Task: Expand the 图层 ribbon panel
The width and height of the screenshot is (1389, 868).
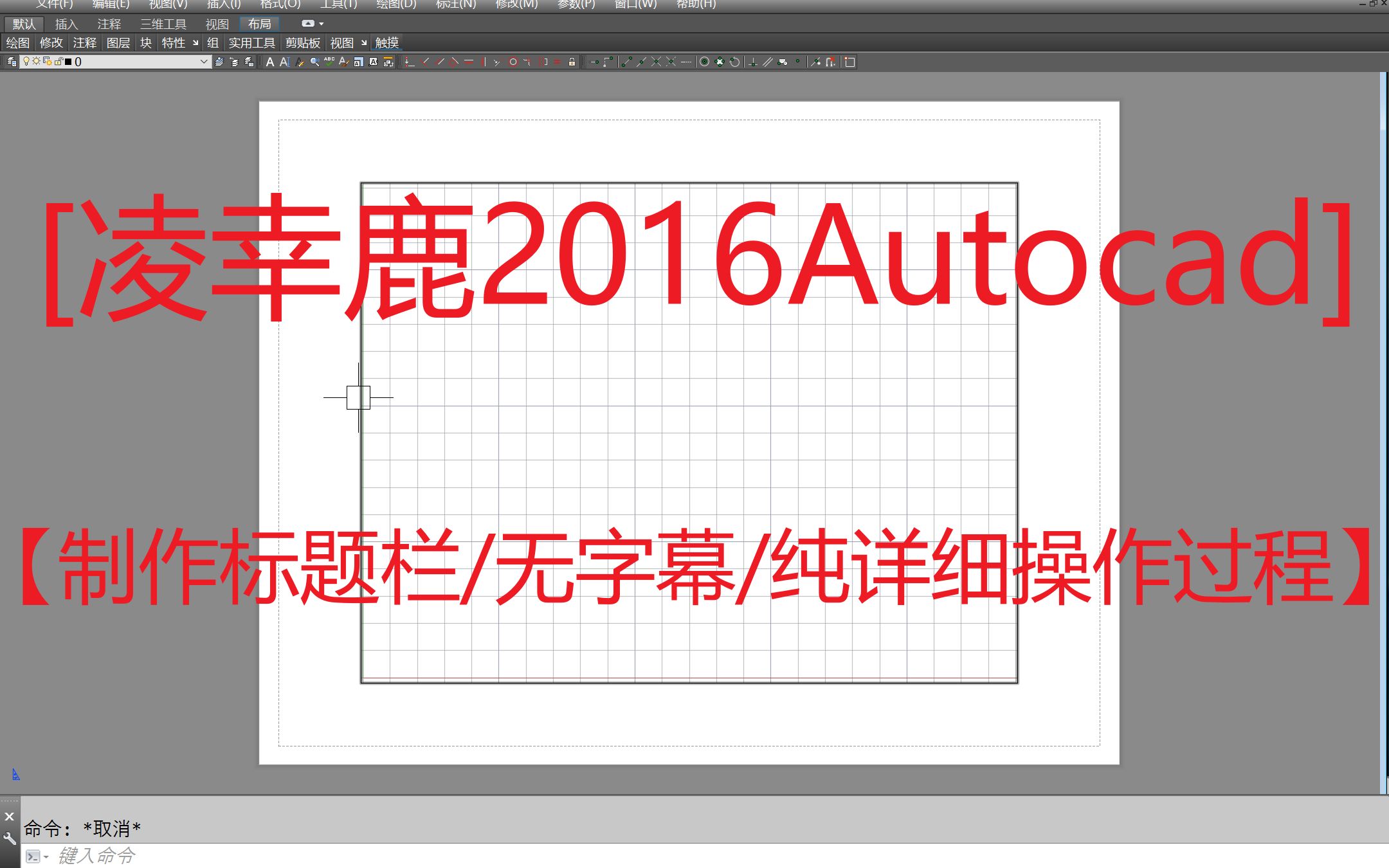Action: (118, 43)
